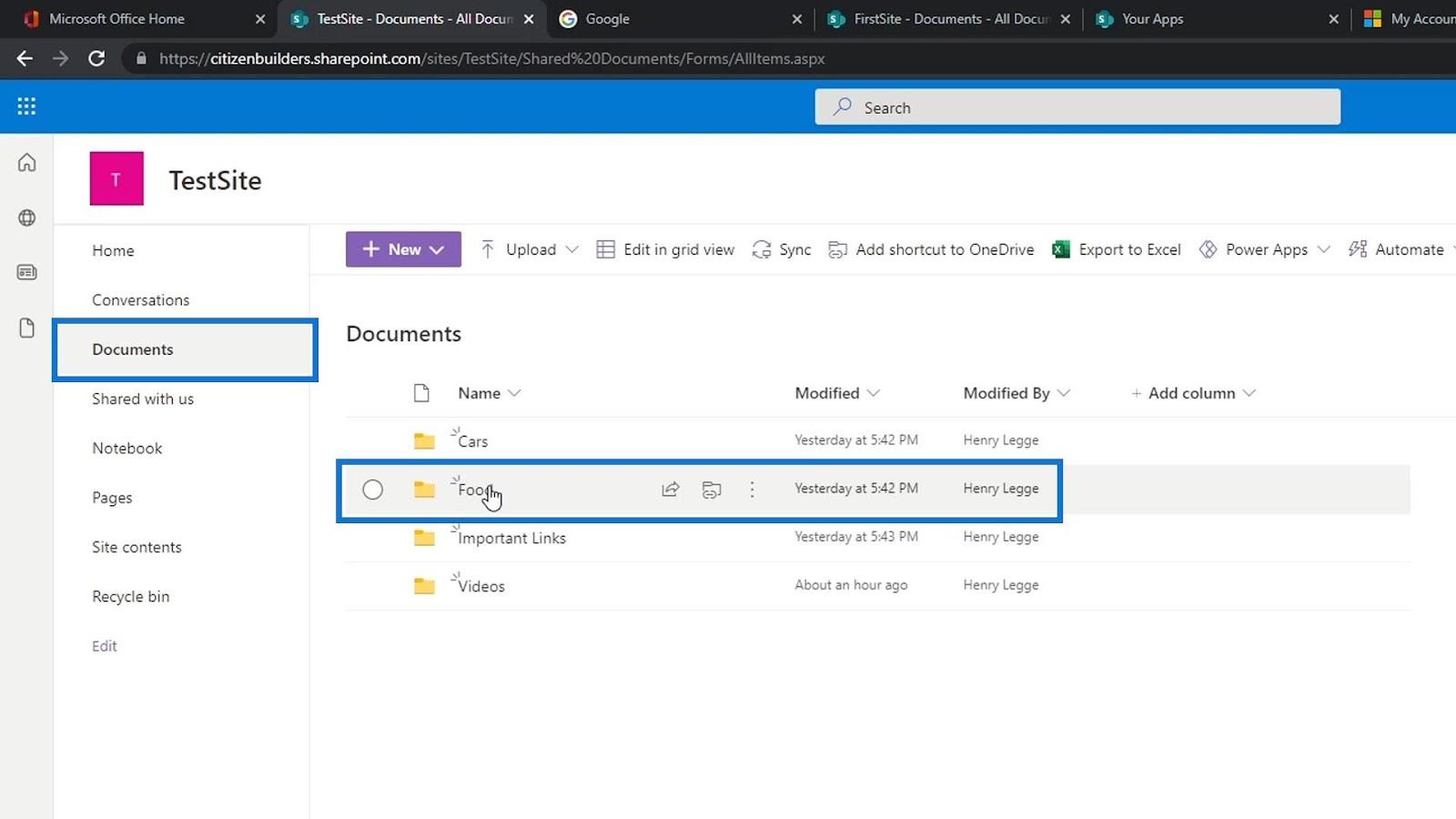This screenshot has height=819, width=1456.
Task: Click the add shortcut icon on the Food row
Action: [x=712, y=490]
